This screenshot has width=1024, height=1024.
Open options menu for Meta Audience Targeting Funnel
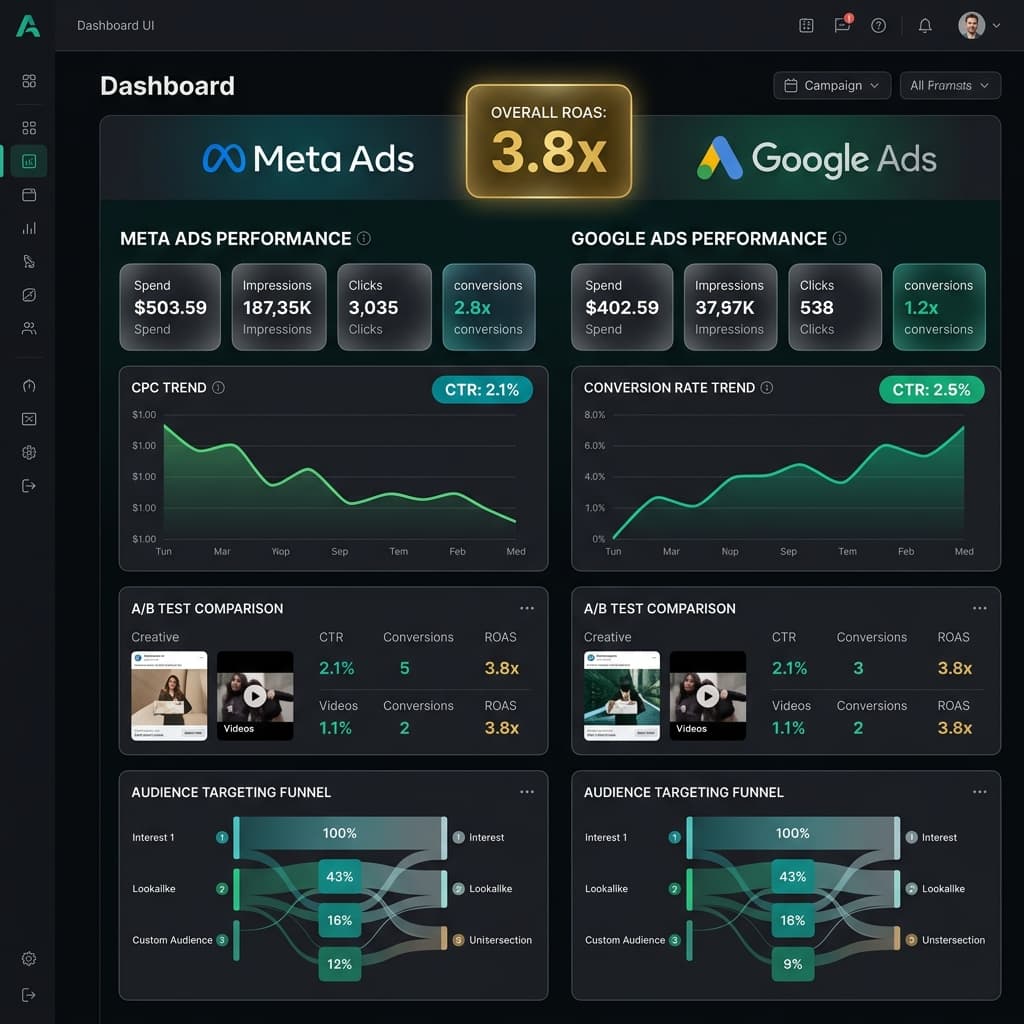(x=526, y=792)
